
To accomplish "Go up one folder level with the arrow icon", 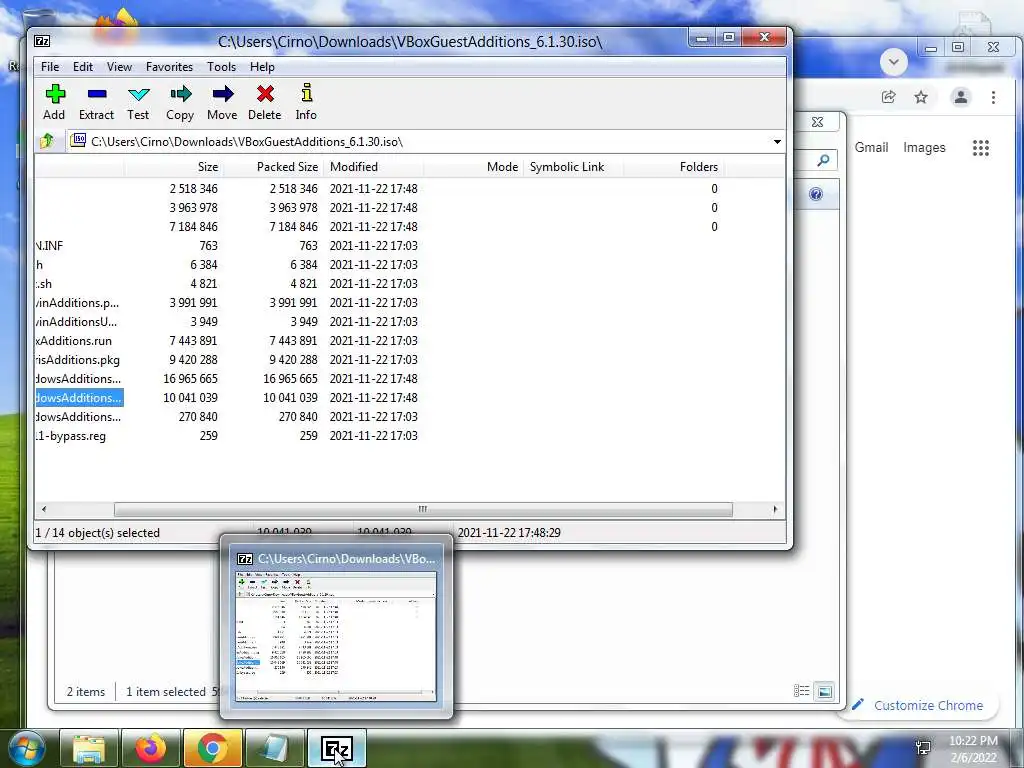I will [47, 141].
